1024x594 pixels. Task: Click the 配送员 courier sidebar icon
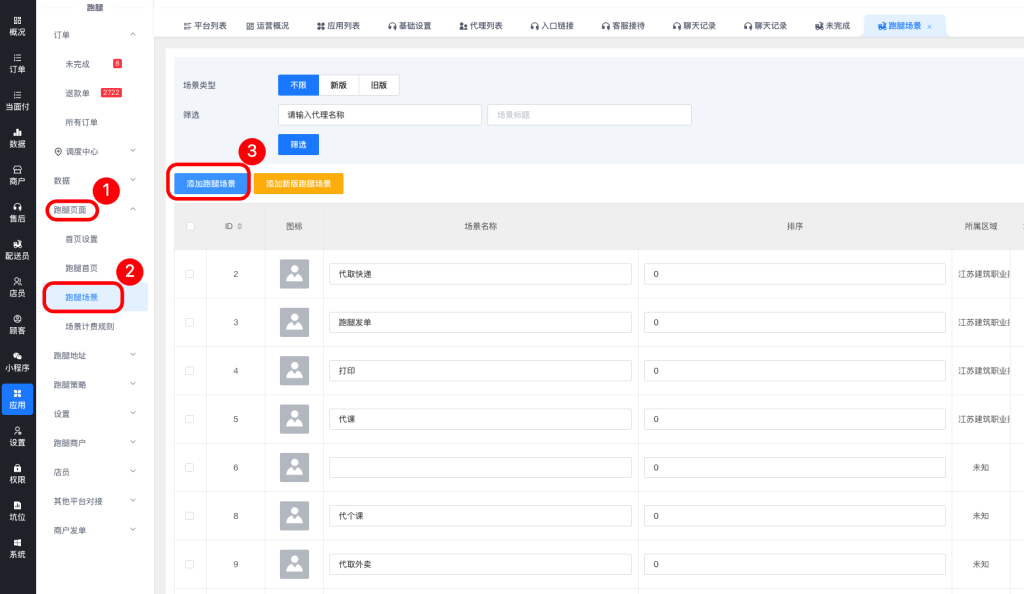pos(17,249)
